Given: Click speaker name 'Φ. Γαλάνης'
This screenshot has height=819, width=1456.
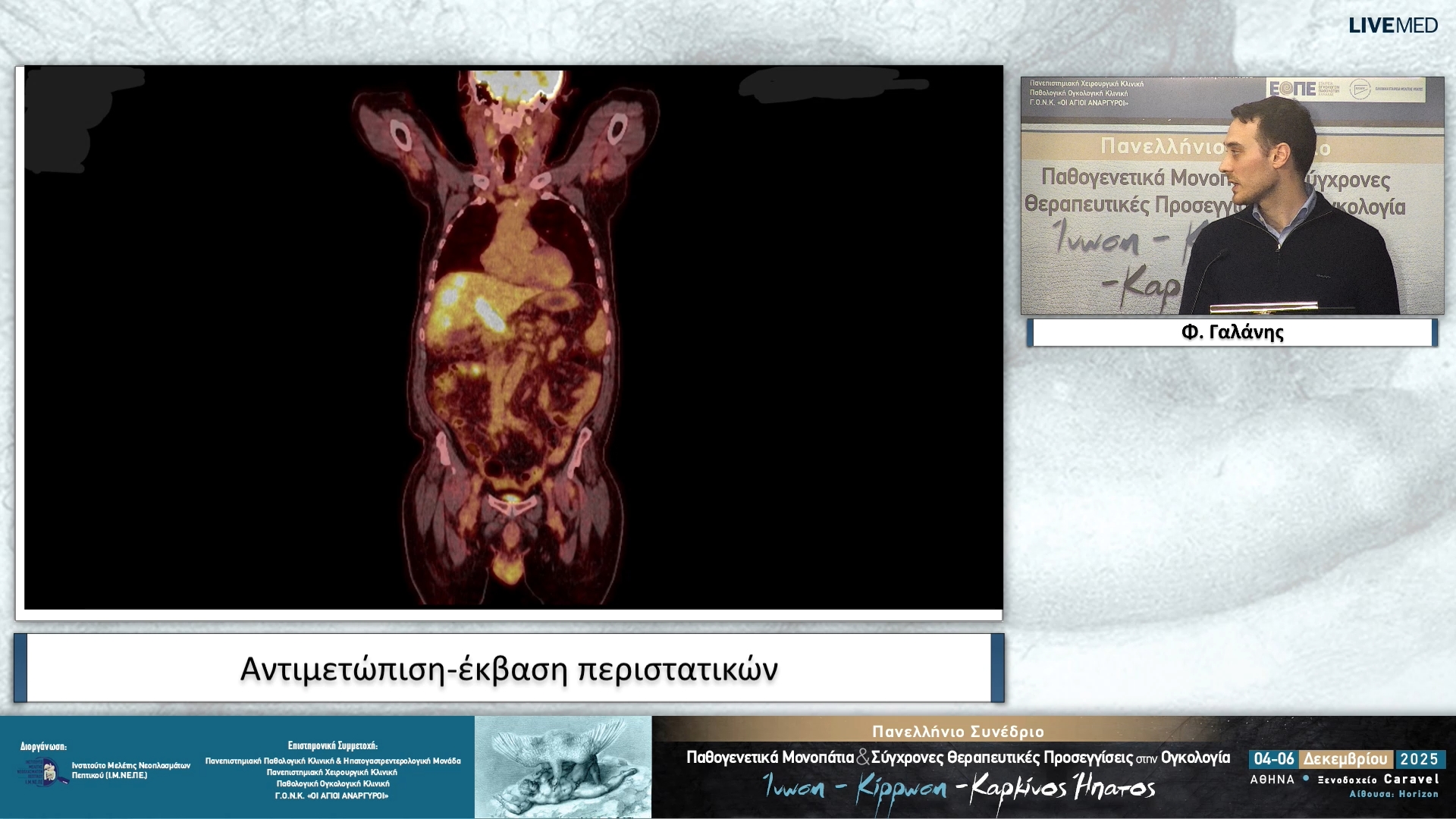Looking at the screenshot, I should [x=1232, y=332].
